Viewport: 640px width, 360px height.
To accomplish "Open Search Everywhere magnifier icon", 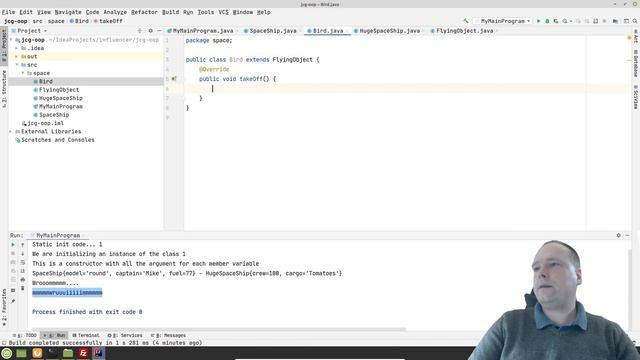I will [635, 21].
